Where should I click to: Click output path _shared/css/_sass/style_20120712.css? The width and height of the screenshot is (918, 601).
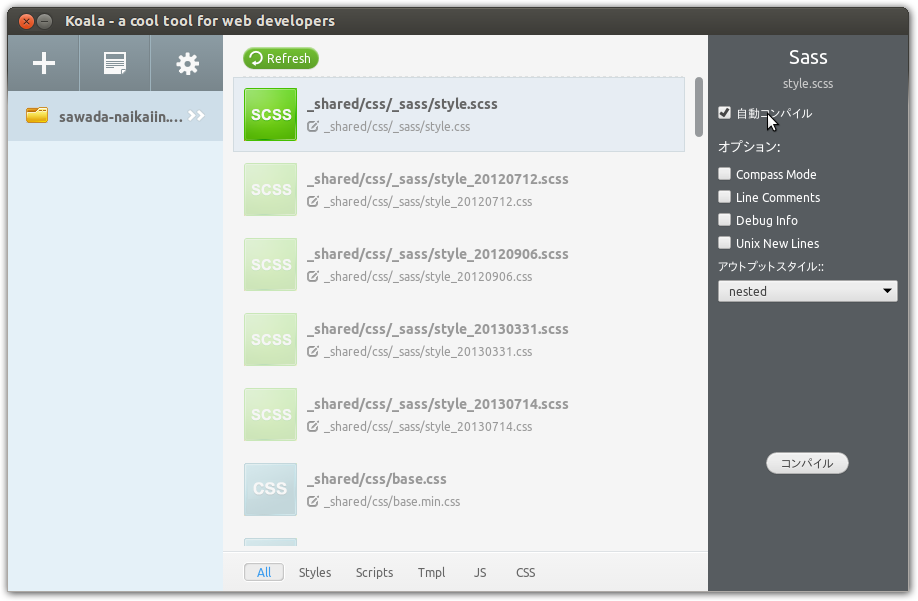pos(428,201)
